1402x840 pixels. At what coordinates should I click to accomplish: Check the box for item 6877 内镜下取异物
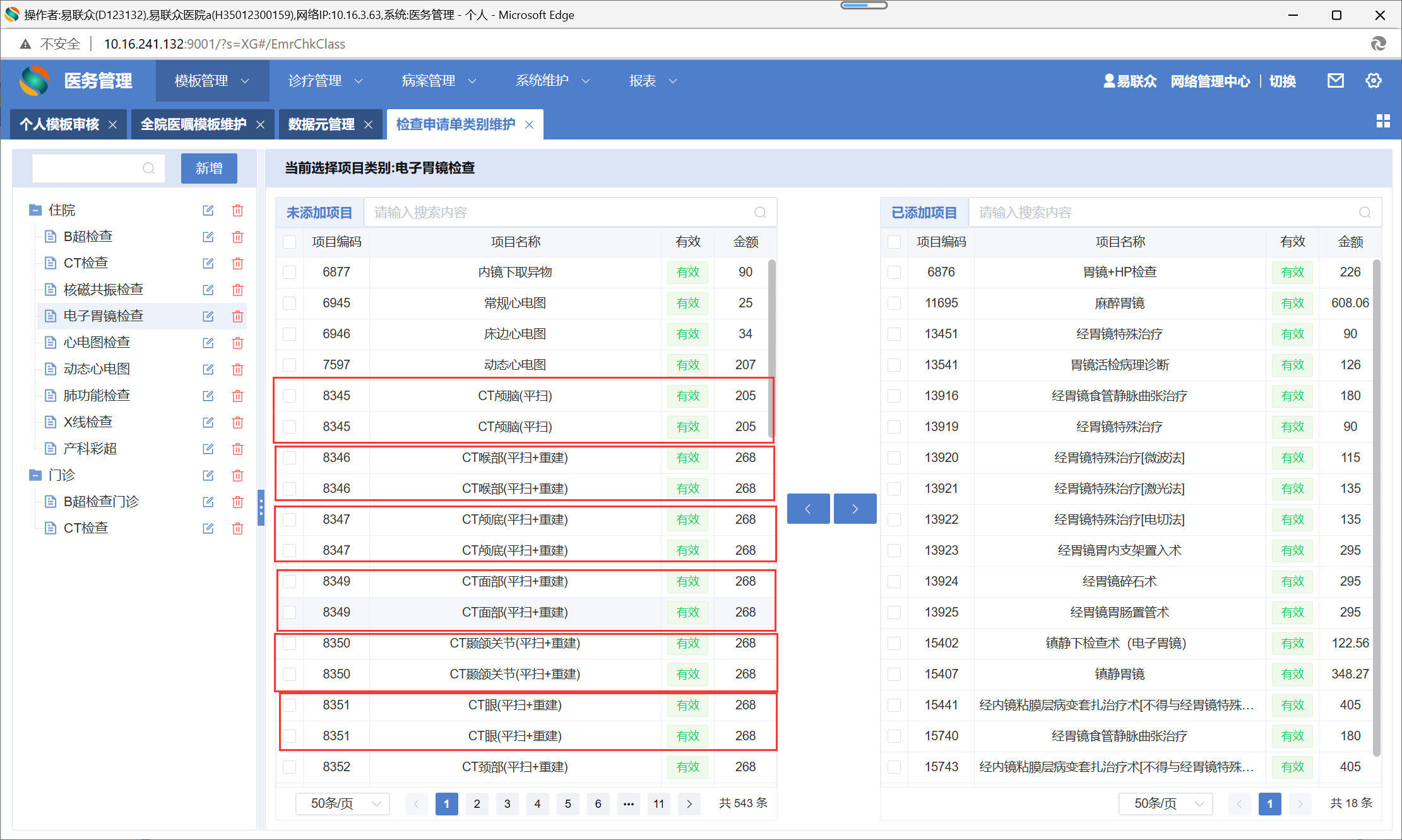click(x=290, y=272)
